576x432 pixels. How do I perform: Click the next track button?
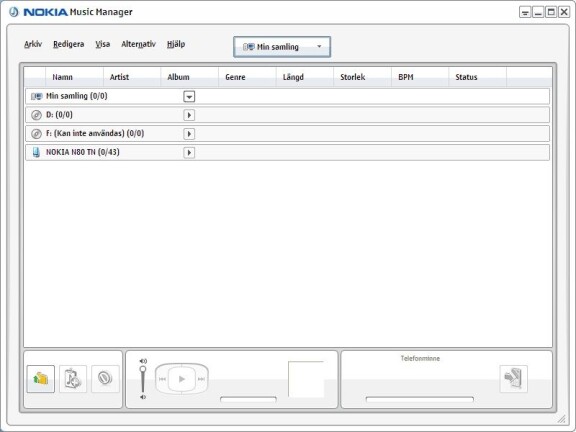pyautogui.click(x=201, y=379)
